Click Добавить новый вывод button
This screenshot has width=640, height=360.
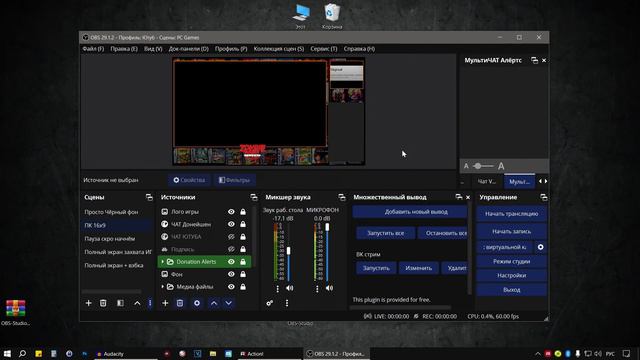click(x=410, y=212)
